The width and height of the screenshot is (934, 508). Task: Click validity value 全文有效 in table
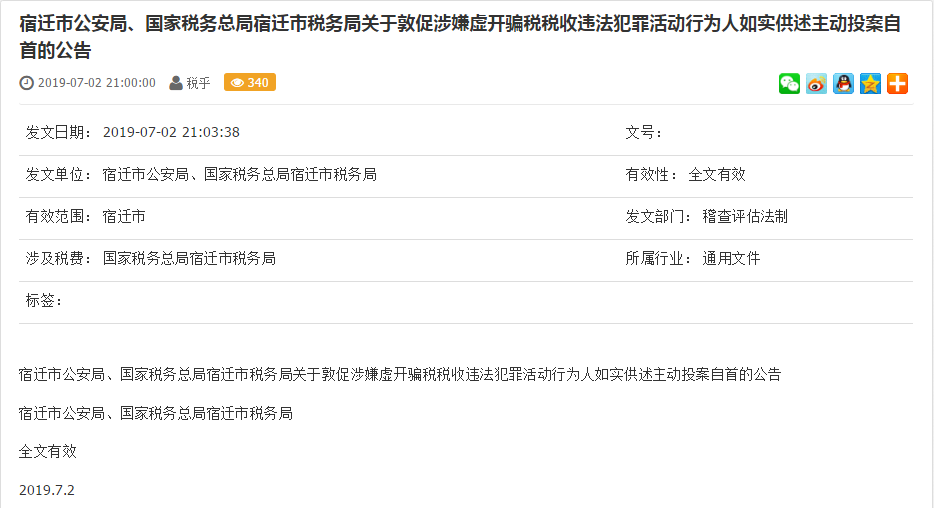coord(717,174)
